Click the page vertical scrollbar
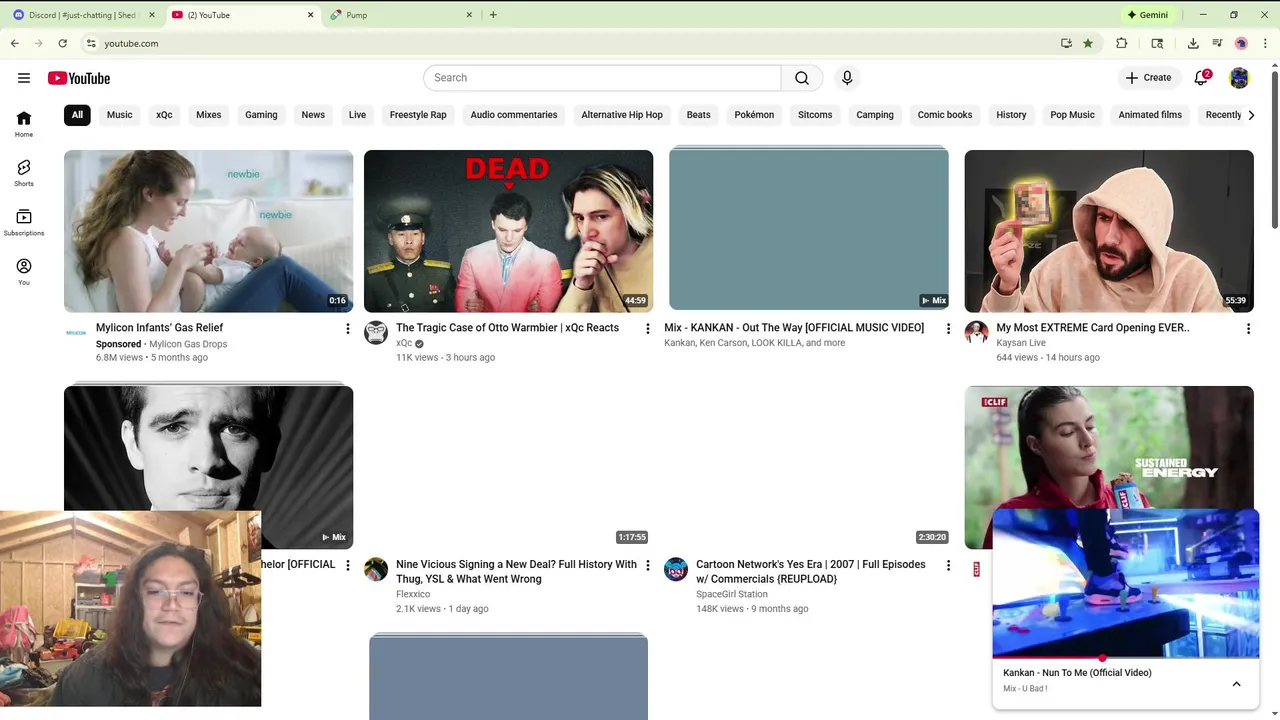The height and width of the screenshot is (720, 1280). click(x=1274, y=150)
